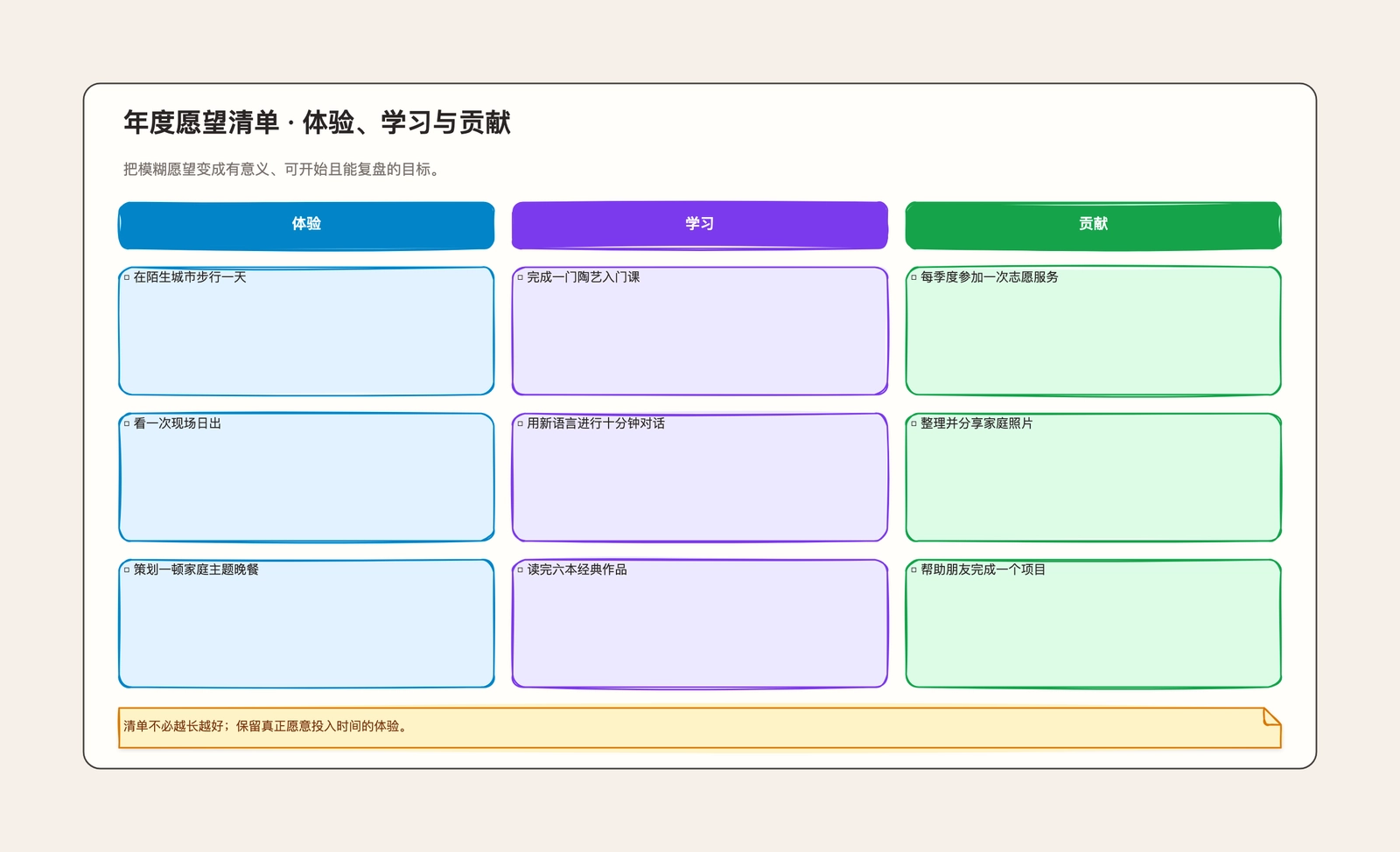Click the text 每季度参加一次志愿服务
The width and height of the screenshot is (1400, 852).
pyautogui.click(x=990, y=277)
